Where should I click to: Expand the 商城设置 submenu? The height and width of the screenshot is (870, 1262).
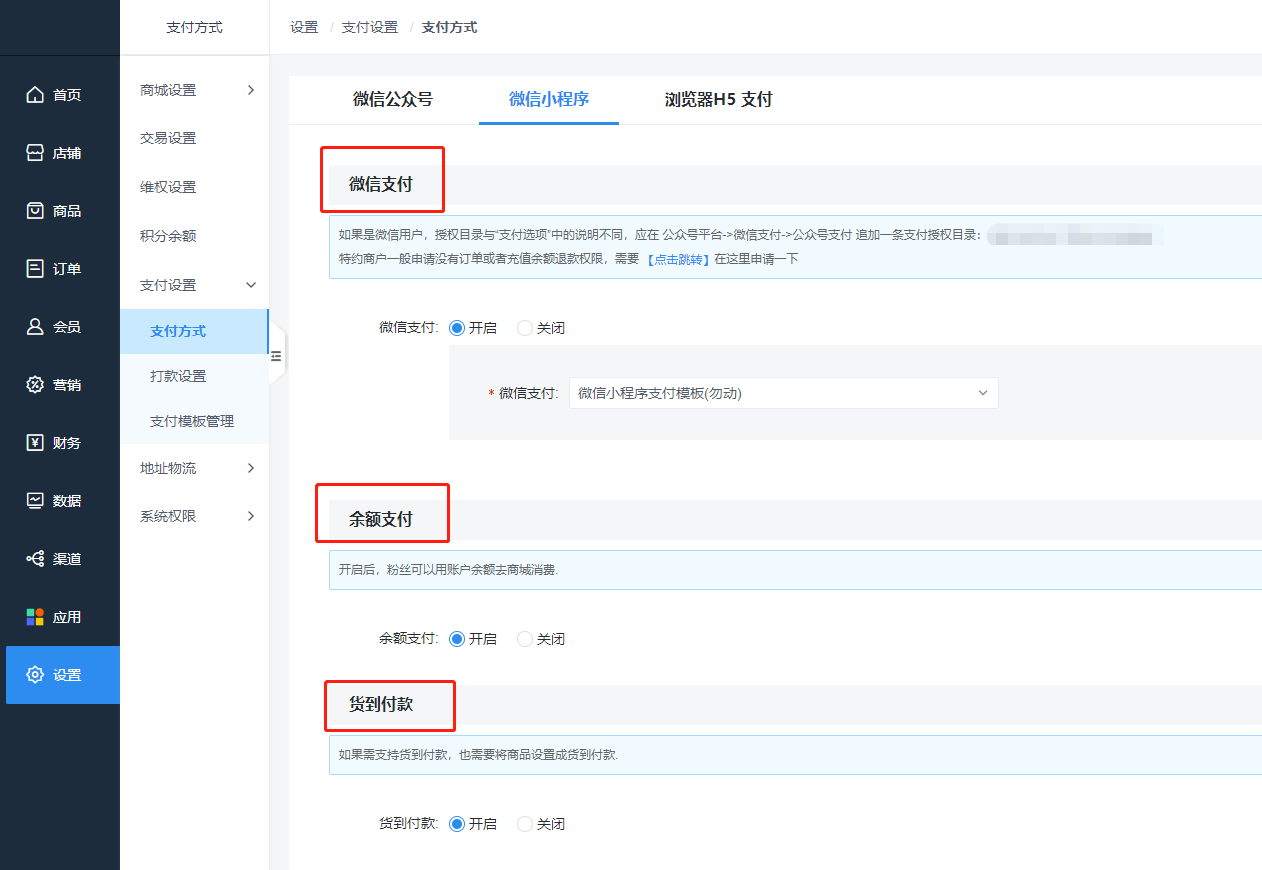tap(195, 90)
